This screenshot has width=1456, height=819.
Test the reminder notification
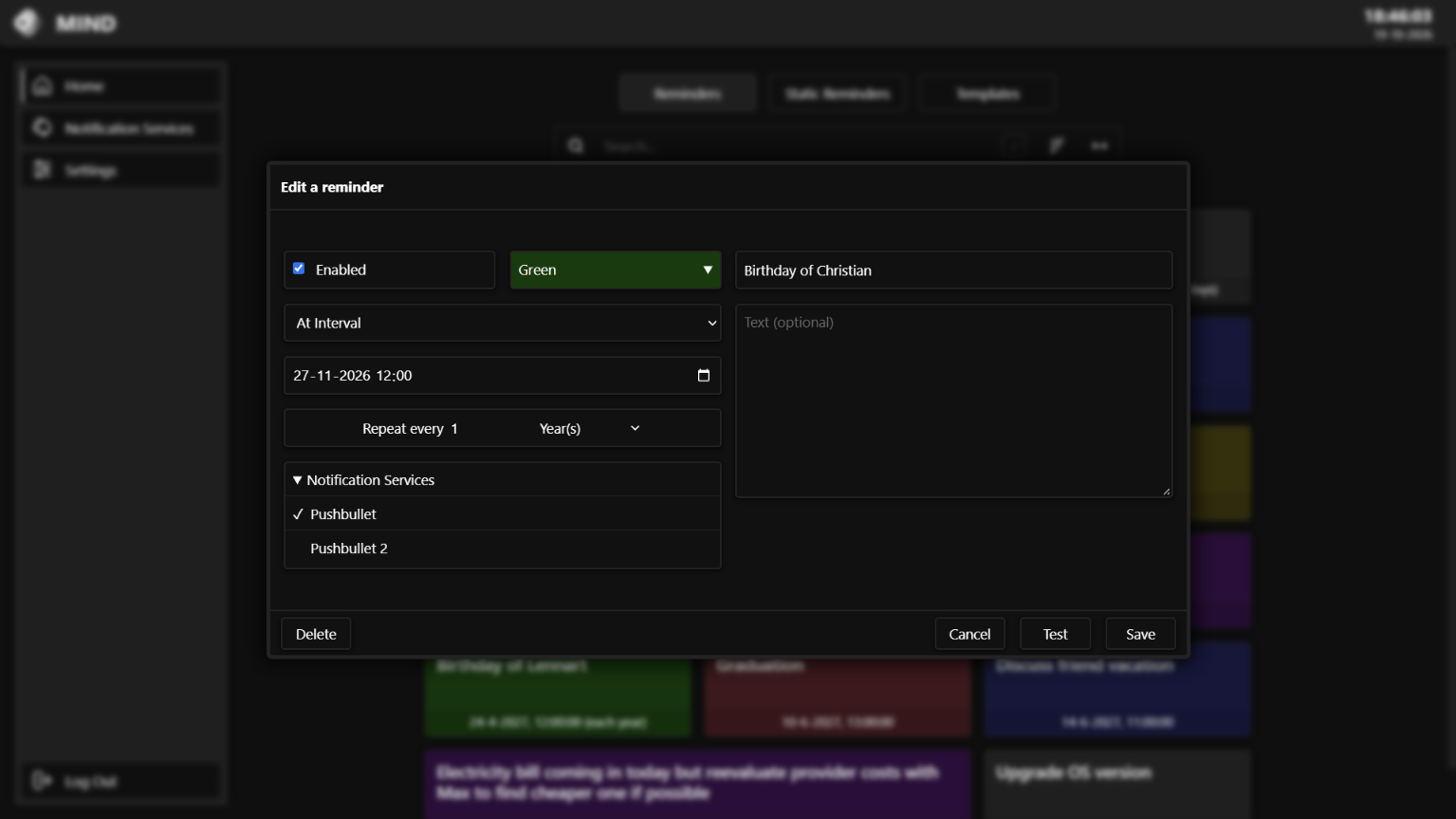(x=1055, y=634)
